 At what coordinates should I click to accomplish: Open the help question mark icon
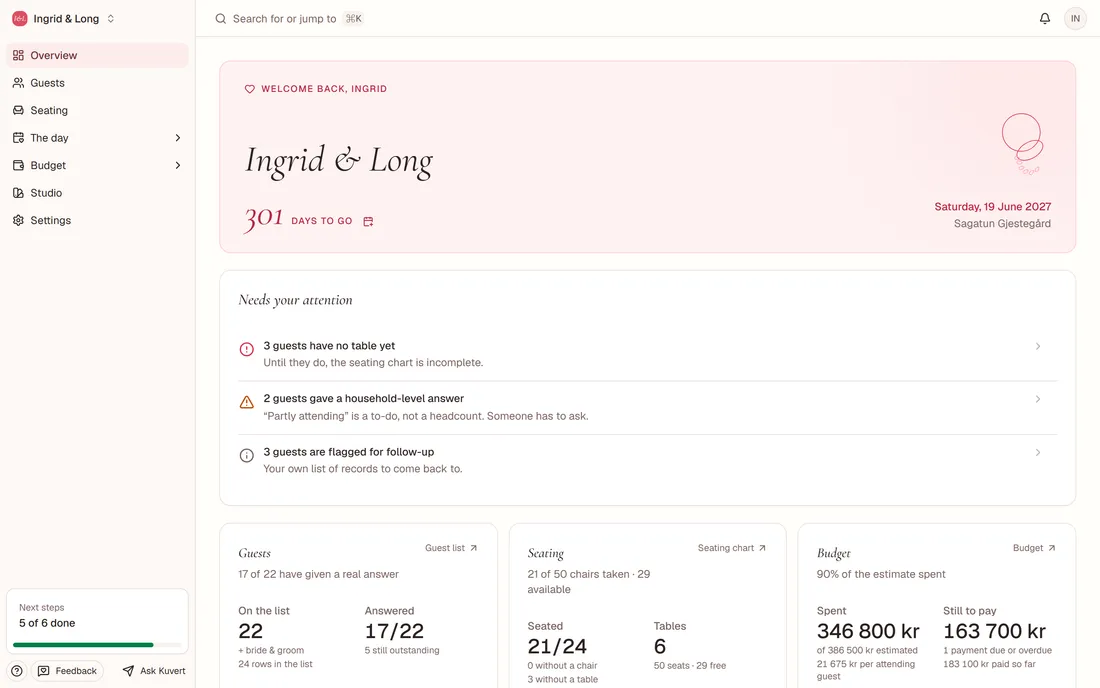(x=17, y=671)
